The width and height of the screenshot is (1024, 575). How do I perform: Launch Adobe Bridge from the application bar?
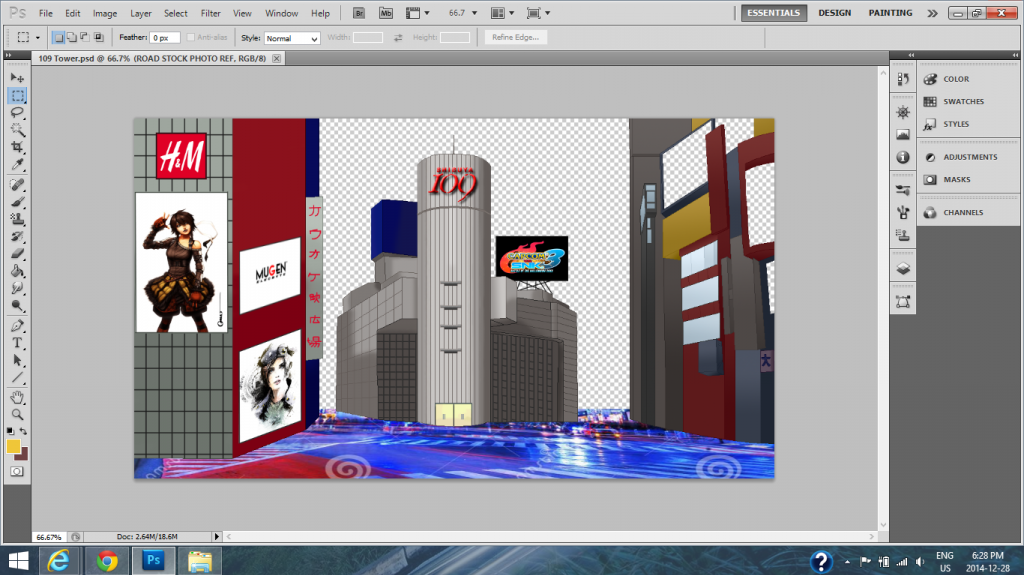tap(360, 13)
